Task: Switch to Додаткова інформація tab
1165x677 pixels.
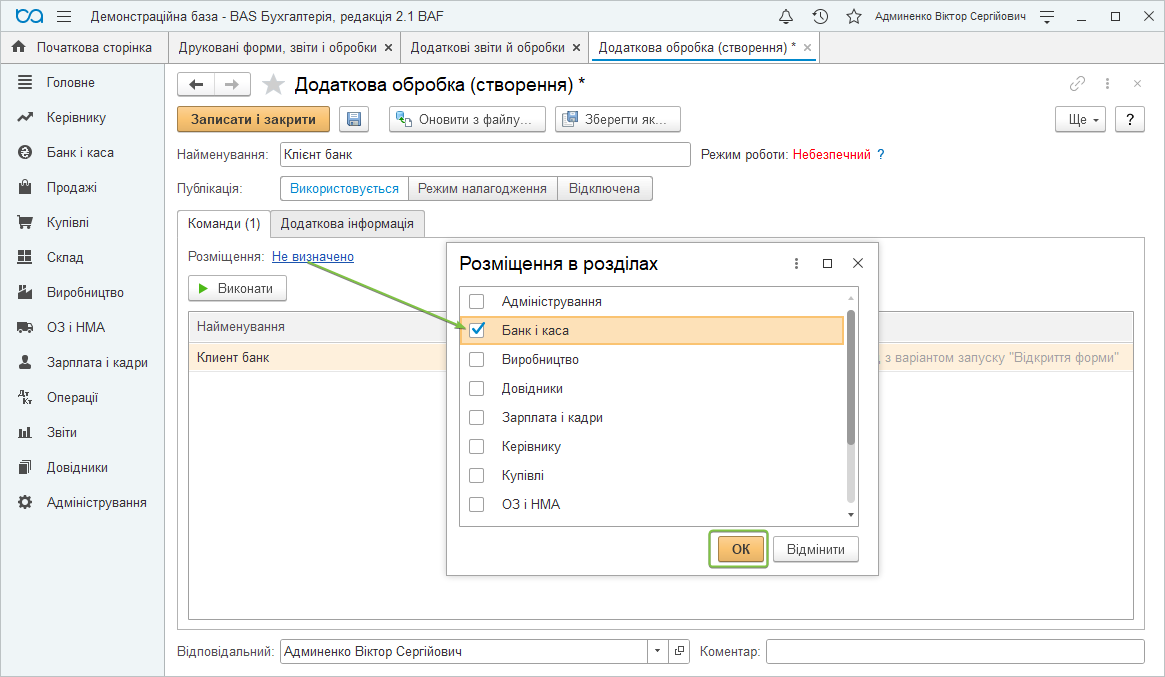Action: point(347,224)
